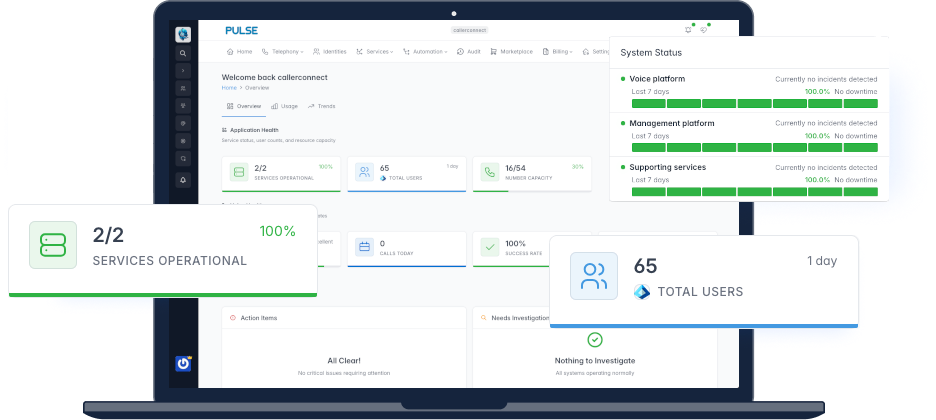Click the Management platform 7-day uptime bar

(755, 147)
